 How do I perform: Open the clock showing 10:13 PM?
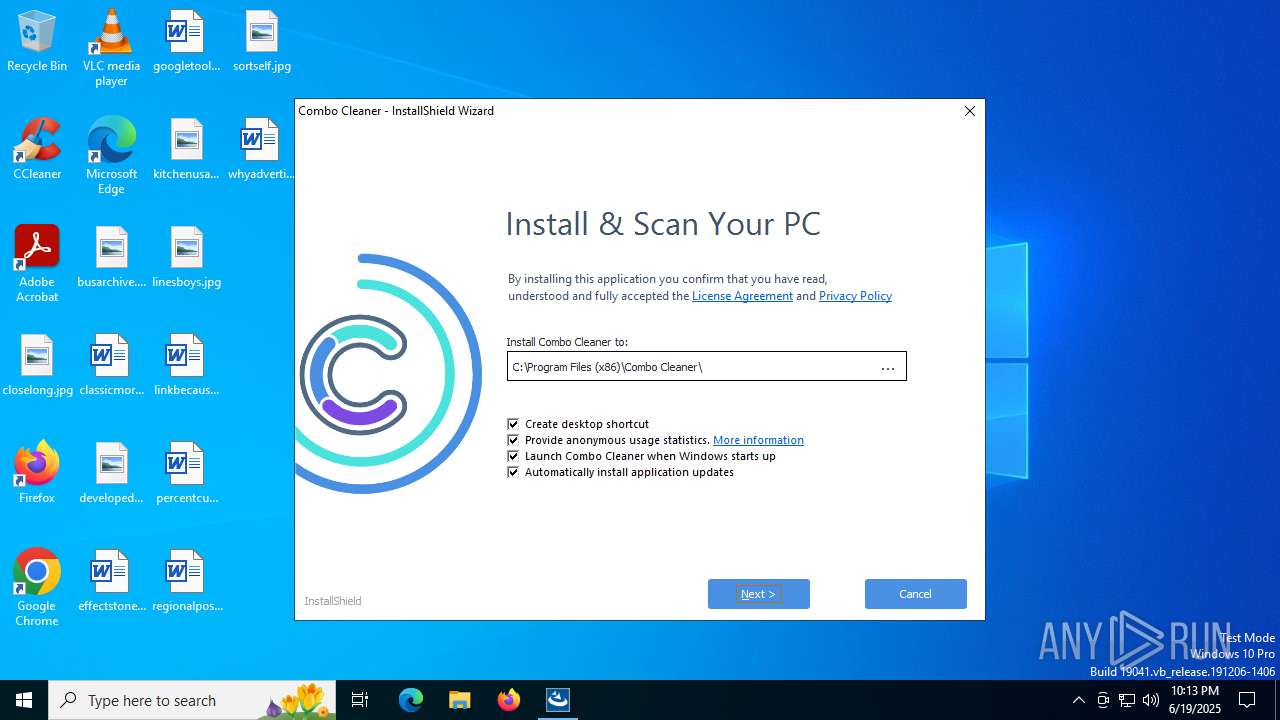(x=1195, y=700)
